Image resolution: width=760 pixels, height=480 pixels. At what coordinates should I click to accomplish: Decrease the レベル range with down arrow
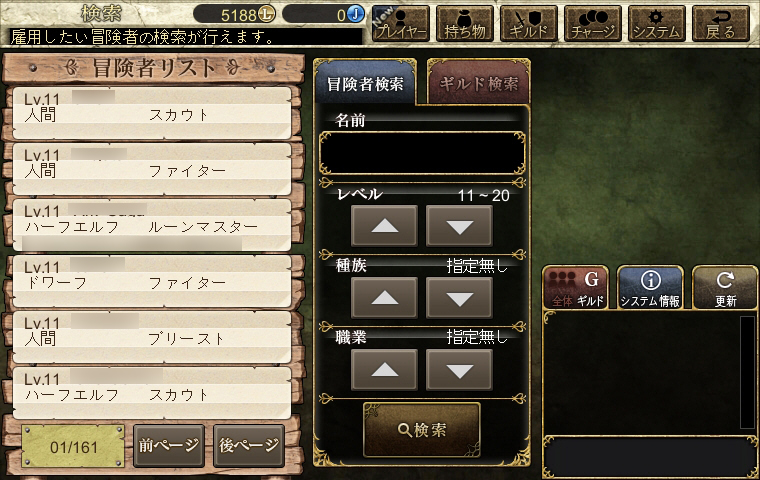click(x=459, y=226)
